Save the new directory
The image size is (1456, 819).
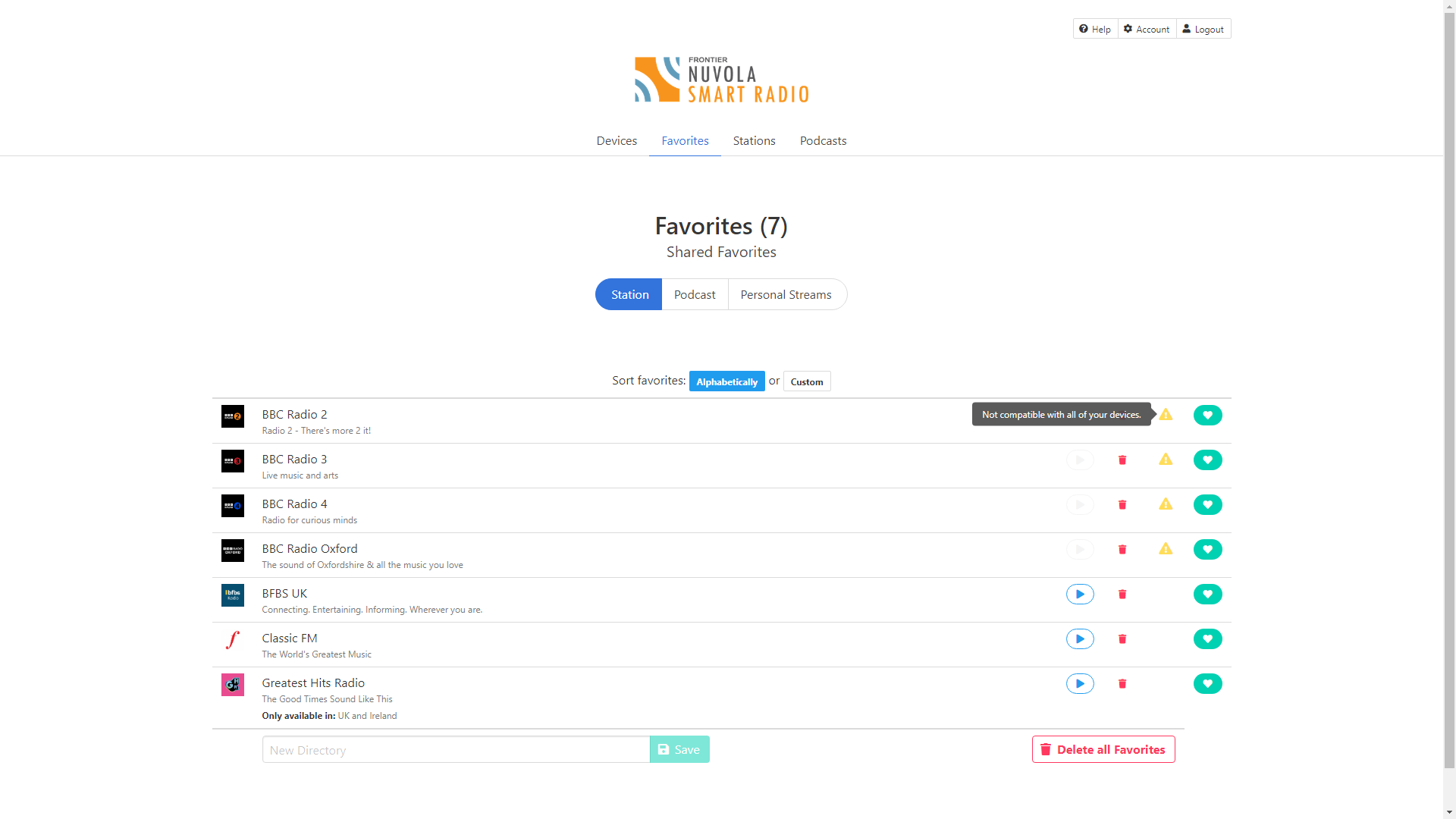coord(679,750)
